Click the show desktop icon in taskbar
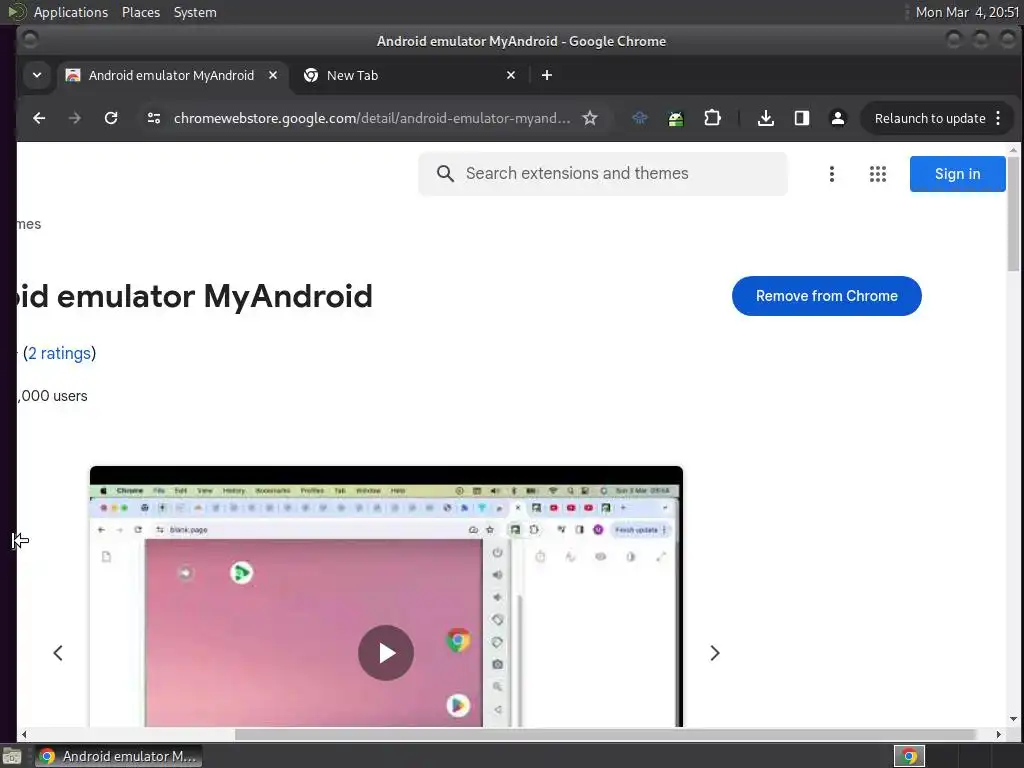This screenshot has width=1024, height=768. point(12,756)
